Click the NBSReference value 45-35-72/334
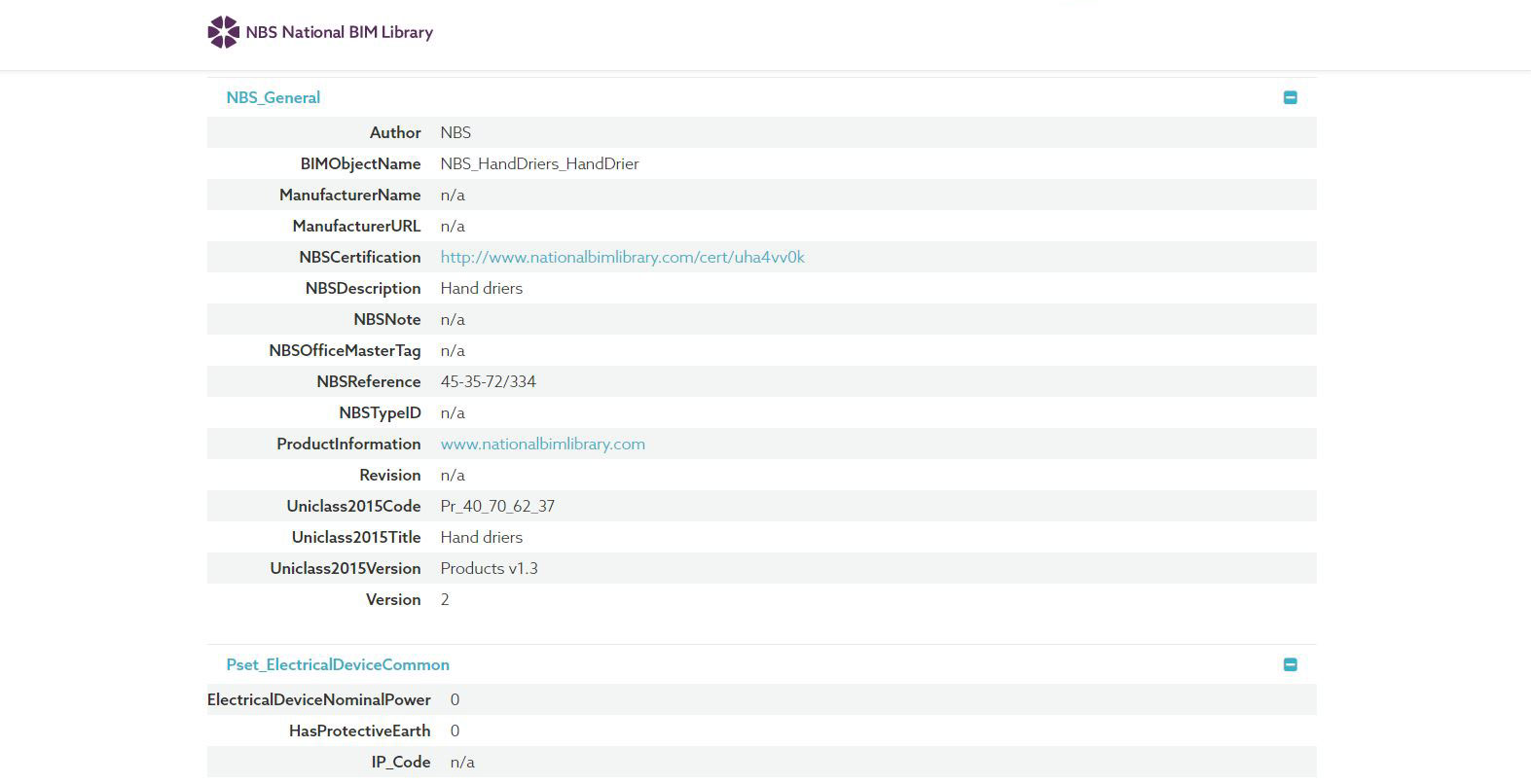The width and height of the screenshot is (1531, 784). [488, 381]
